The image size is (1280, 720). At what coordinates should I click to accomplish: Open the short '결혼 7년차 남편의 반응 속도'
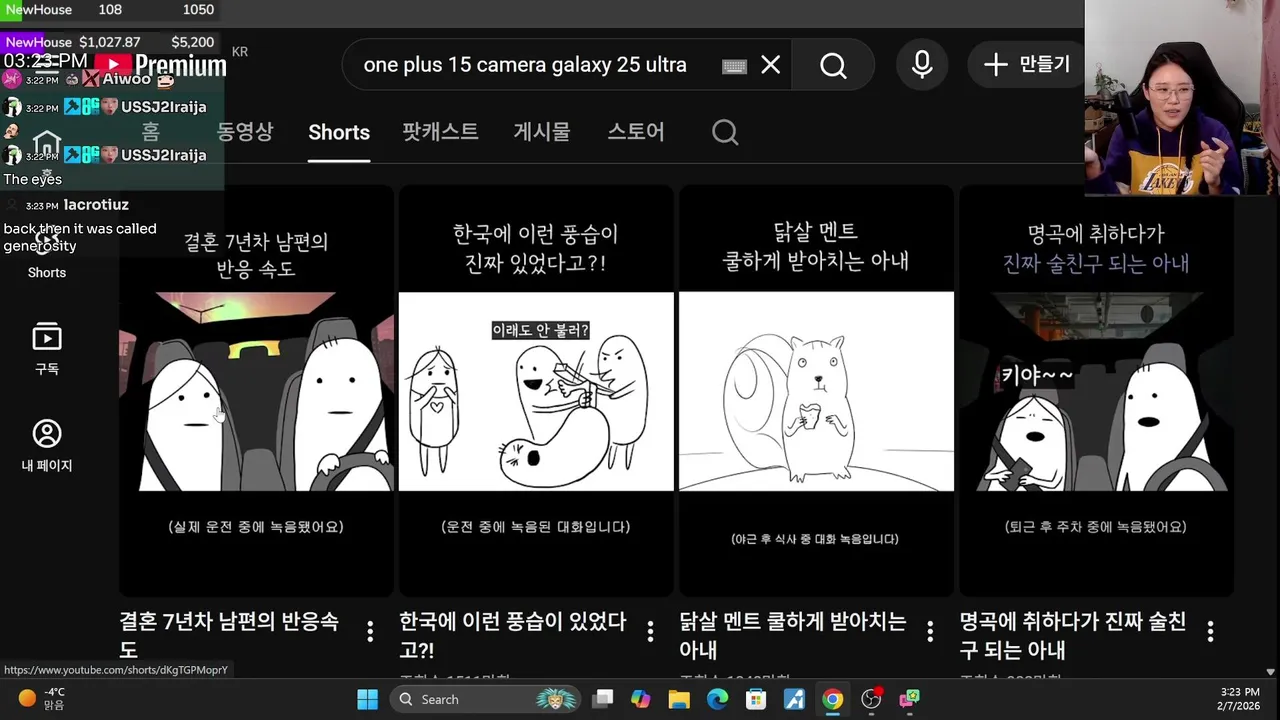tap(256, 391)
